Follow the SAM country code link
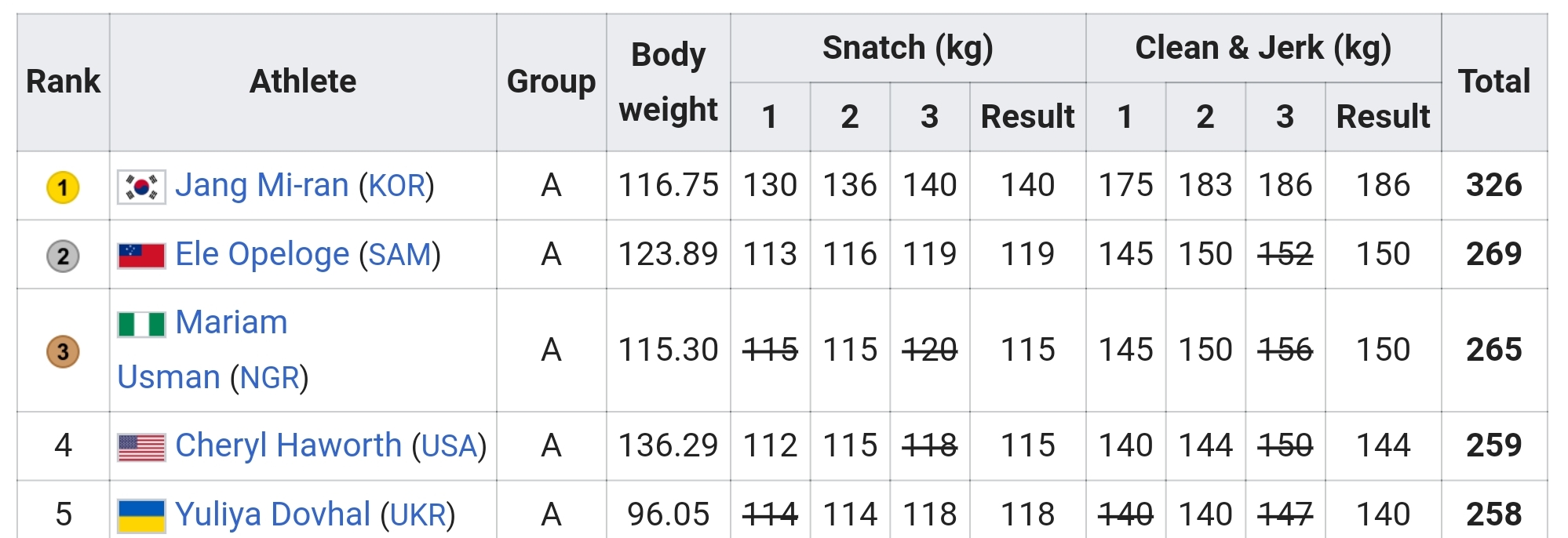1568x538 pixels. click(399, 256)
